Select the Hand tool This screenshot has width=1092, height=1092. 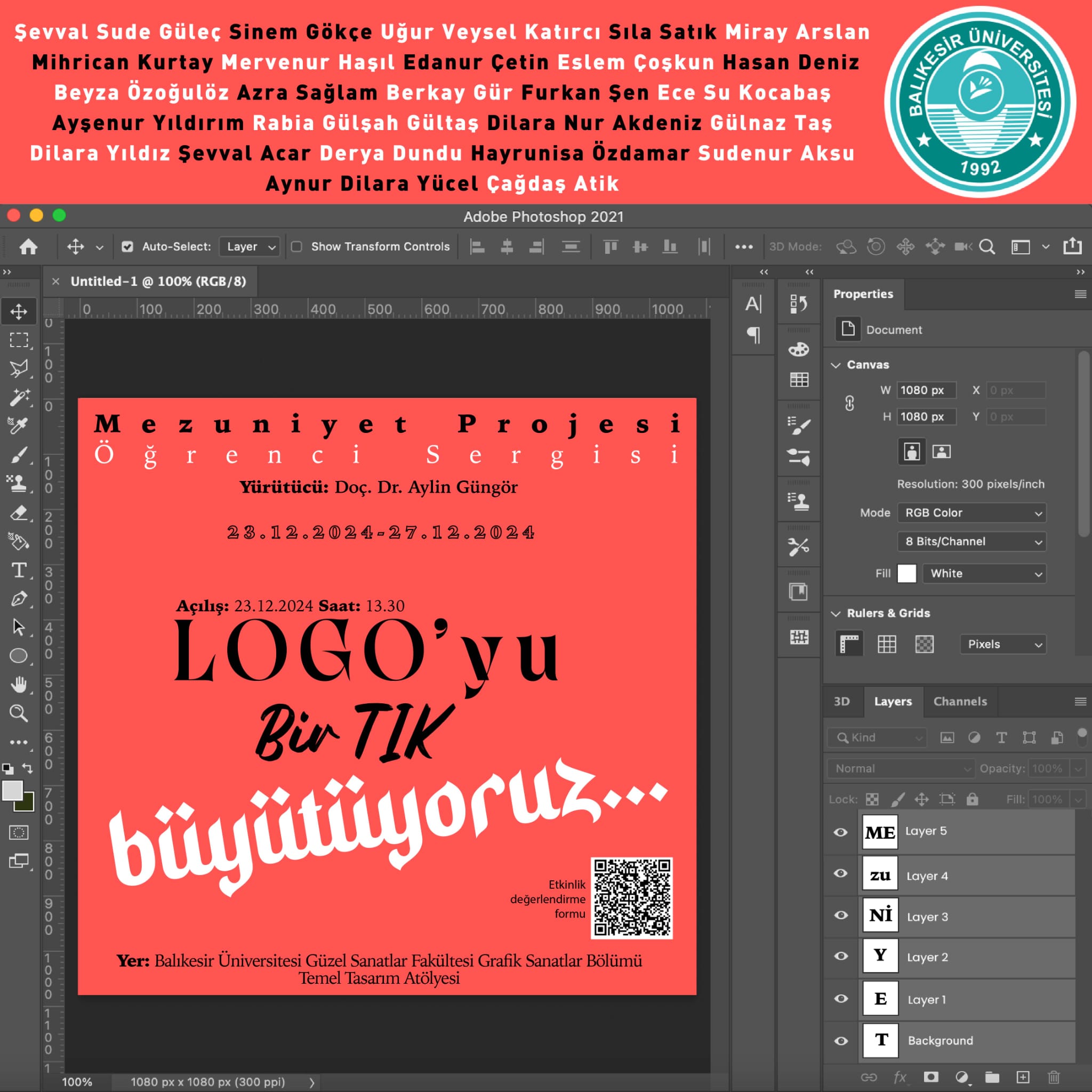click(19, 685)
